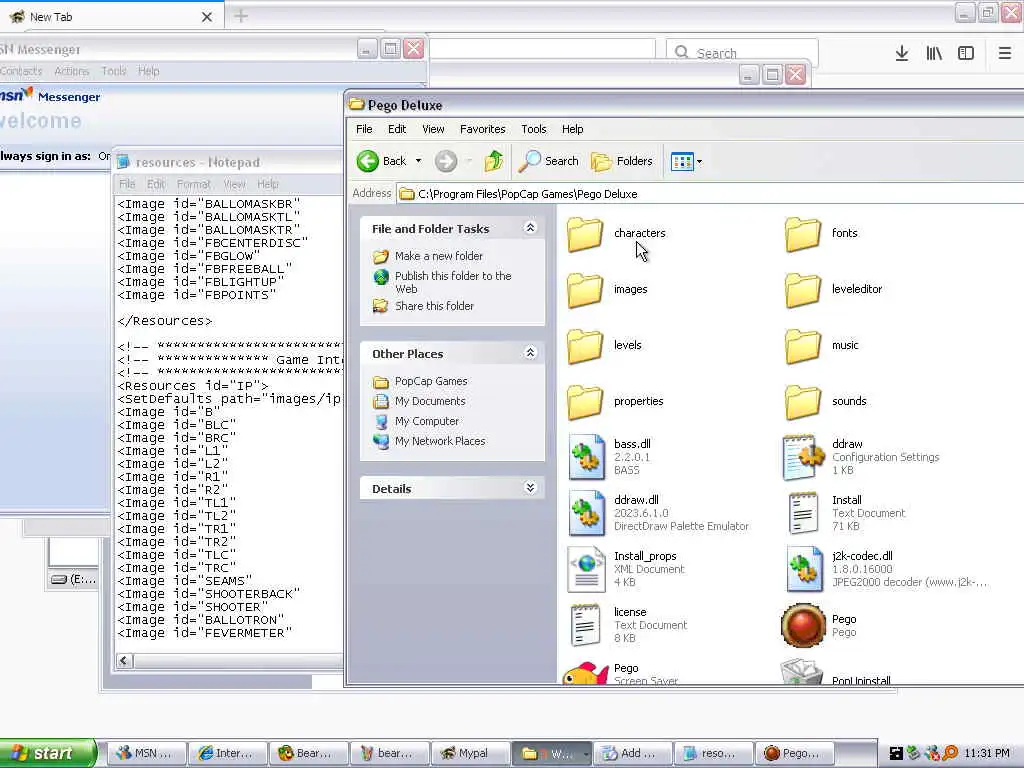Close the New Tab browser tab
Screen dimensions: 1024x768
click(206, 17)
